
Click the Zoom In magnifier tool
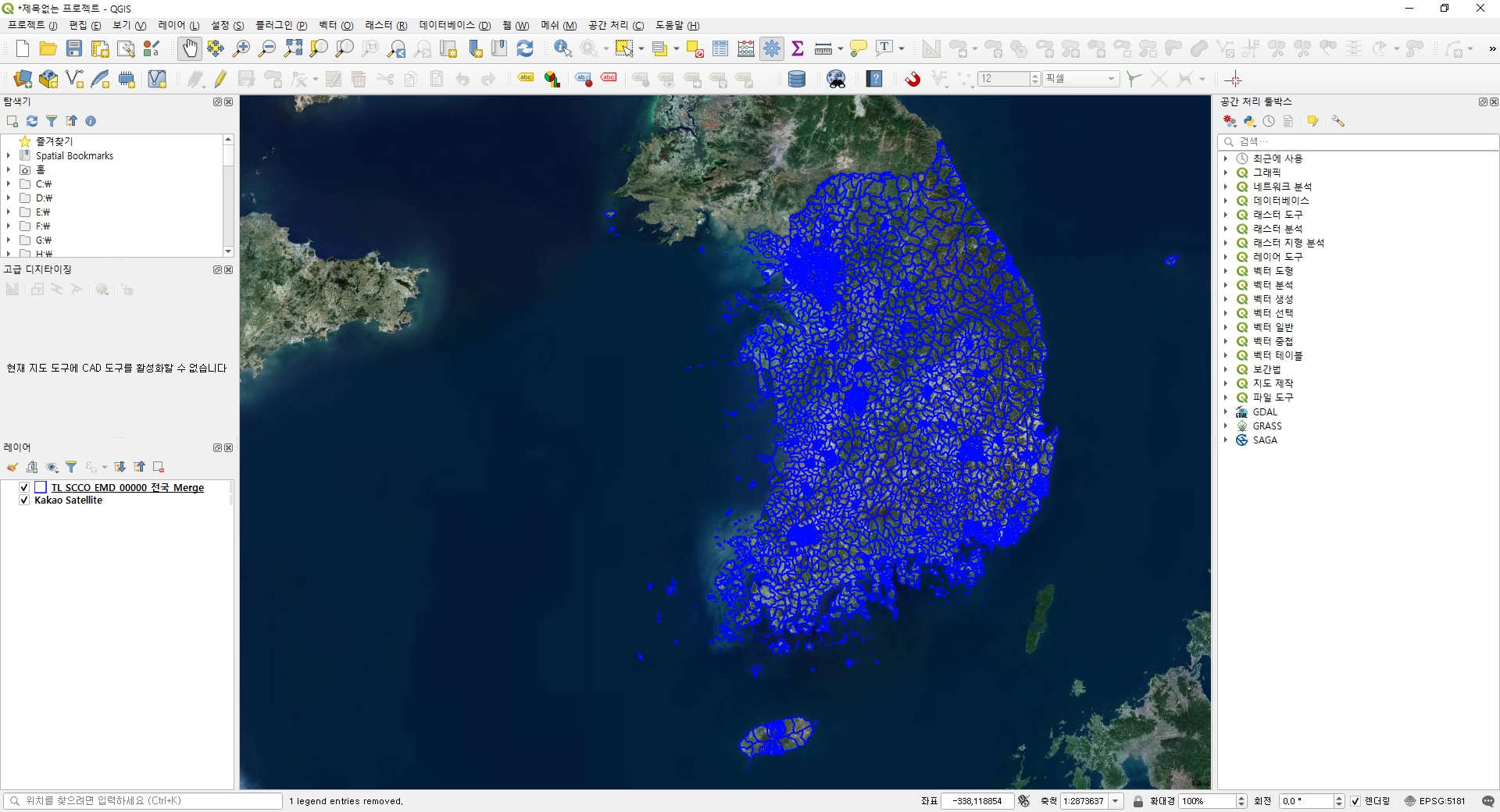pyautogui.click(x=241, y=48)
